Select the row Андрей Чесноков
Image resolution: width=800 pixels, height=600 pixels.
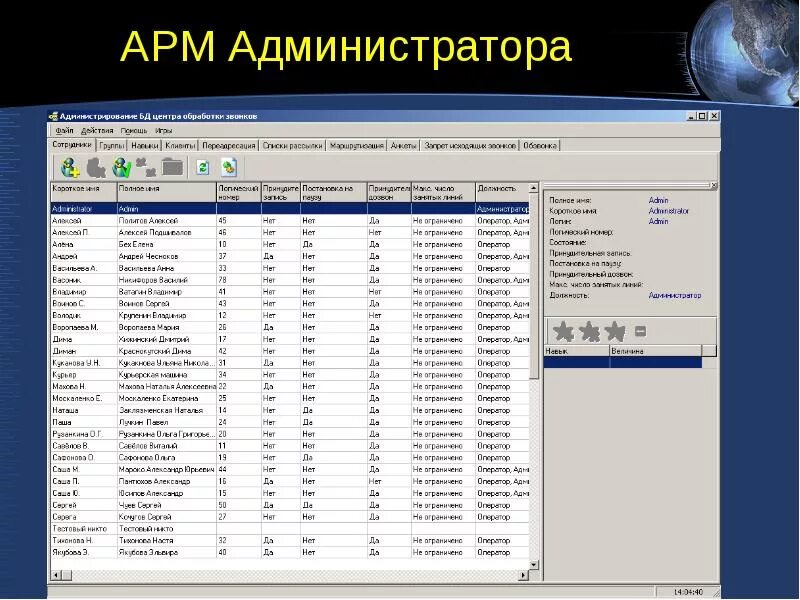point(289,256)
